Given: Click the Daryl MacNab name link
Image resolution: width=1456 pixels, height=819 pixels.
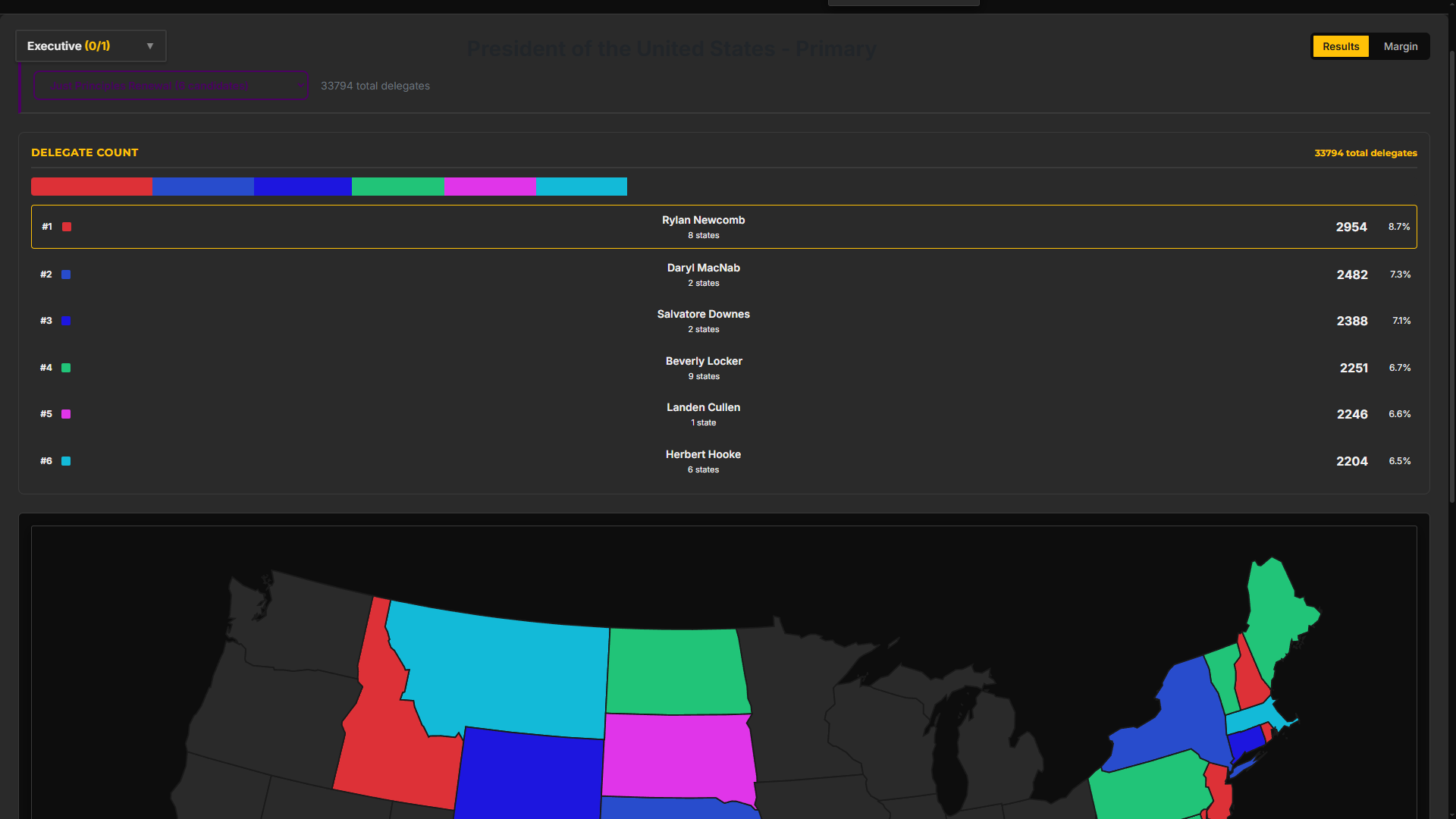Looking at the screenshot, I should tap(703, 268).
